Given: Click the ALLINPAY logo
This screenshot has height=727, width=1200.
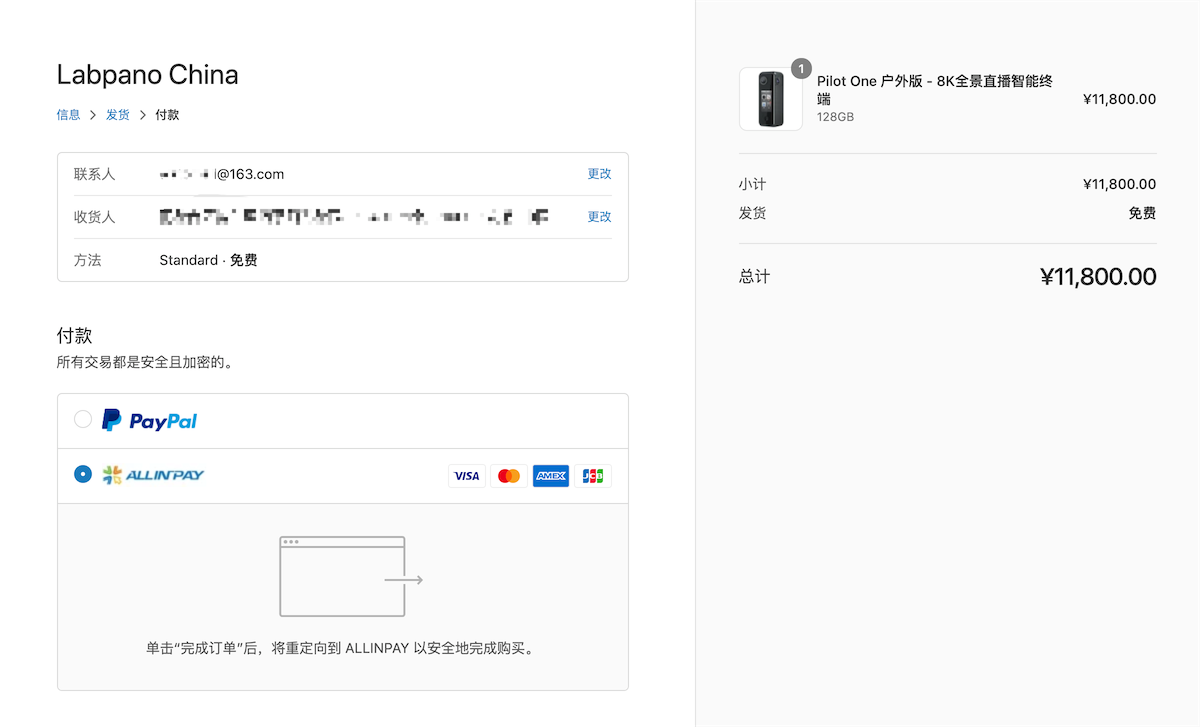Looking at the screenshot, I should [x=152, y=475].
